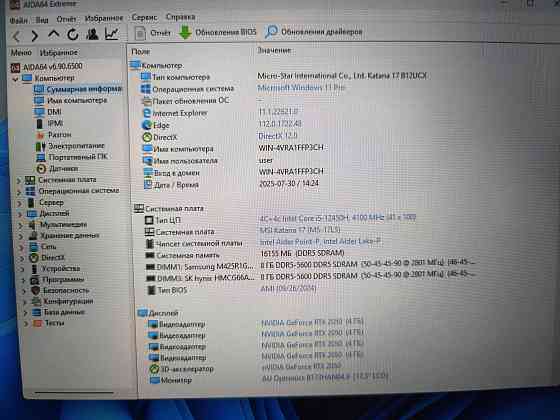Open the Файл menu
Image resolution: width=560 pixels, height=420 pixels.
pos(18,20)
